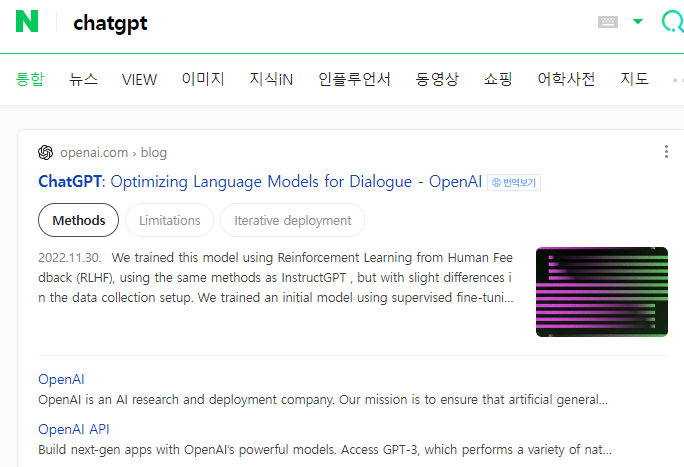The height and width of the screenshot is (467, 684).
Task: Open the on-screen keyboard icon
Action: click(x=608, y=21)
